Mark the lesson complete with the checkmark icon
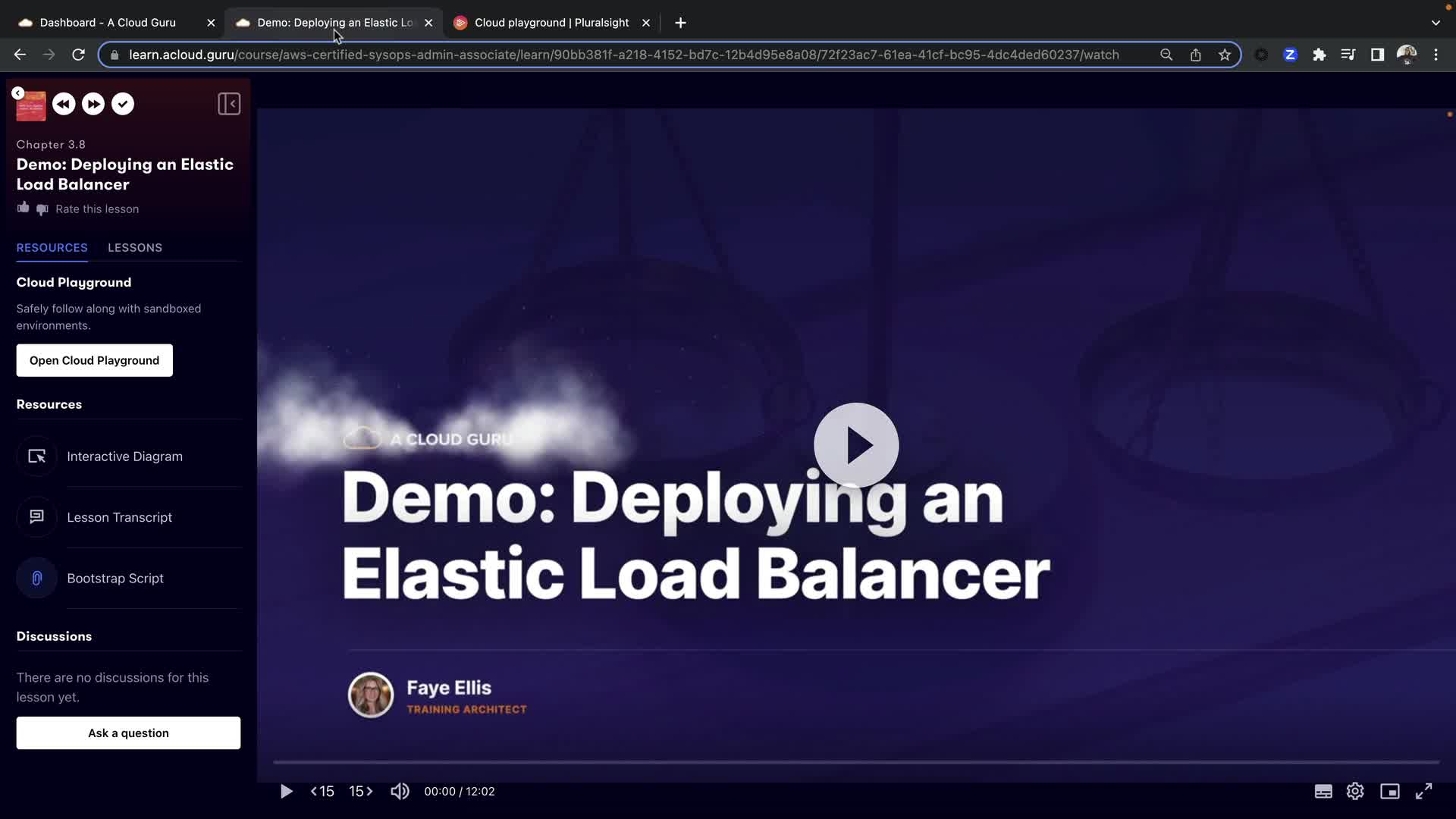The width and height of the screenshot is (1456, 819). tap(123, 104)
